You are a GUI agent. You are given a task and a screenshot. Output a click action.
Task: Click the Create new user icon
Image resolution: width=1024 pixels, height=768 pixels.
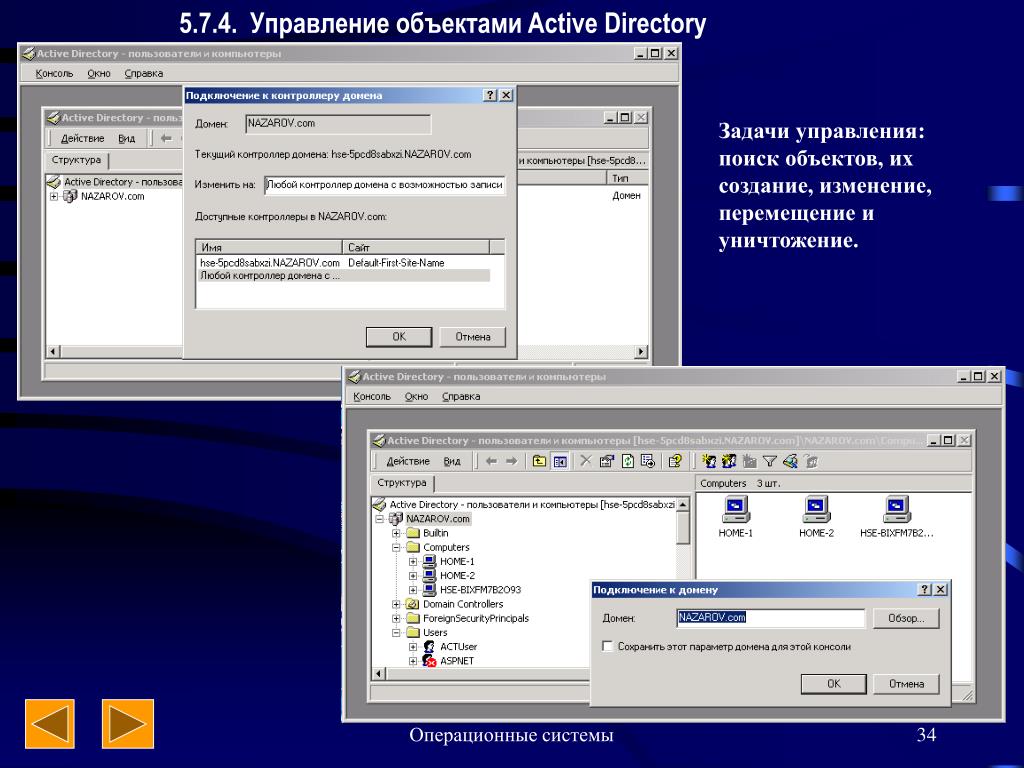pyautogui.click(x=709, y=461)
